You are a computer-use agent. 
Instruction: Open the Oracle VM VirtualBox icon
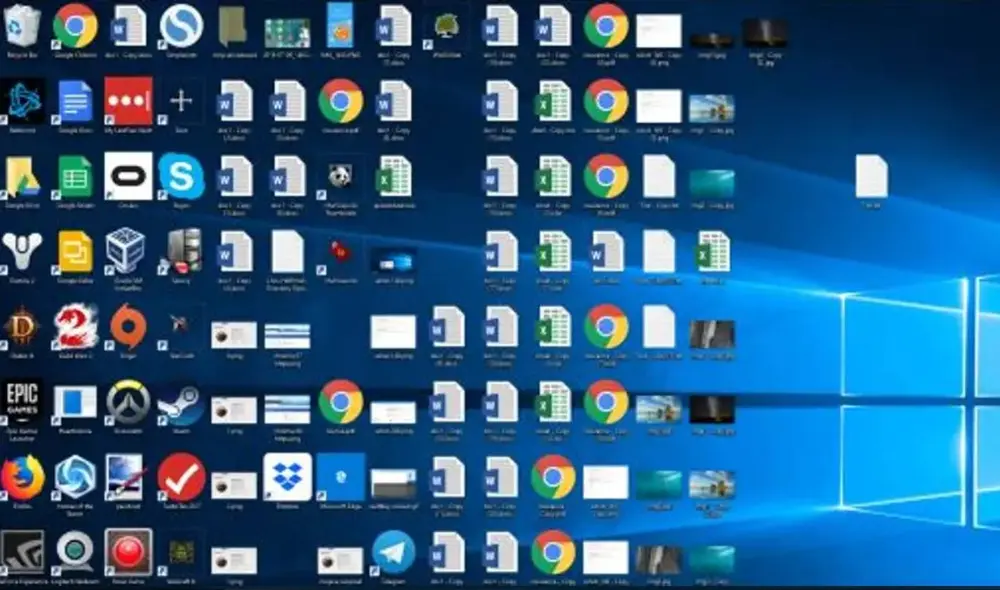pyautogui.click(x=128, y=251)
